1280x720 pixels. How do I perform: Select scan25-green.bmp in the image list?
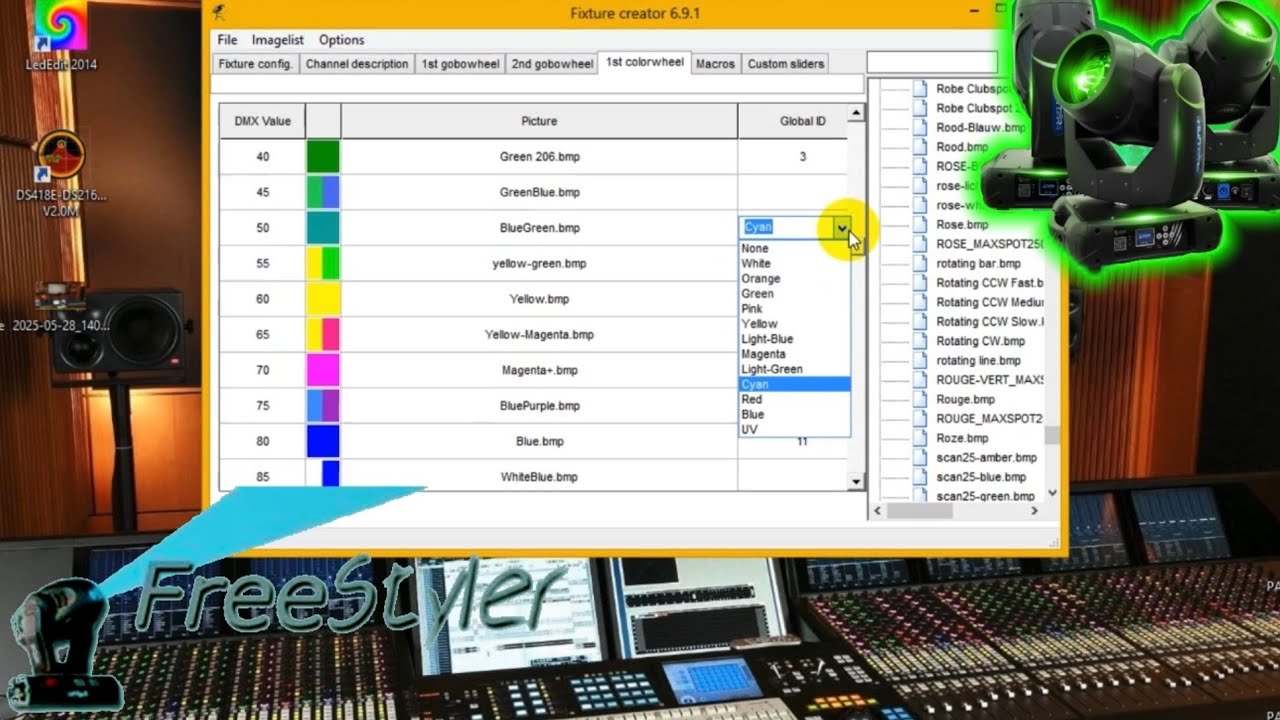point(985,496)
